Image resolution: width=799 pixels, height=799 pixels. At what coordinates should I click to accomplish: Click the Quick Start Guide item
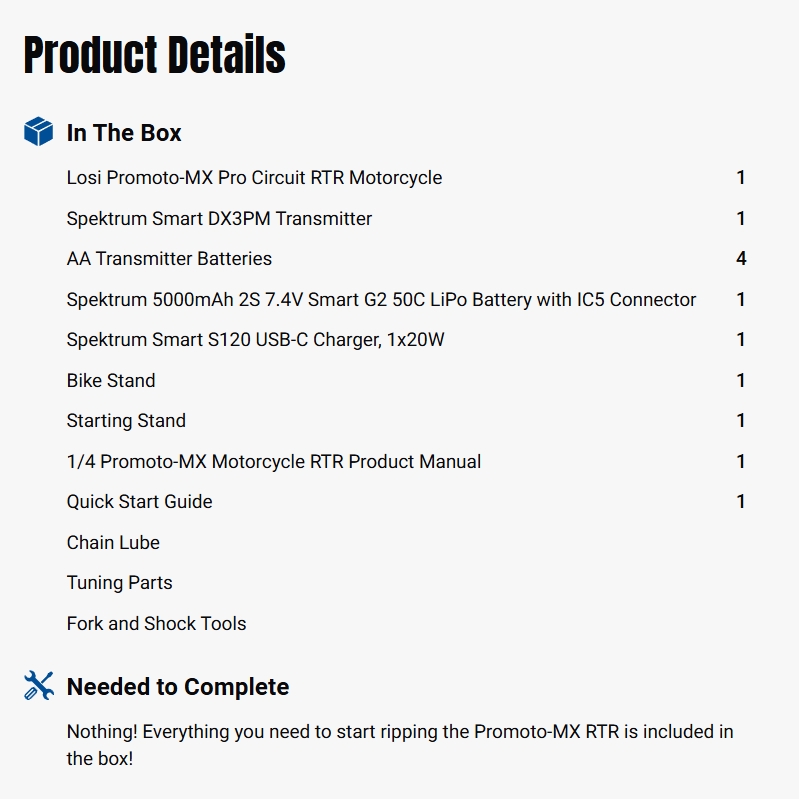click(x=139, y=502)
